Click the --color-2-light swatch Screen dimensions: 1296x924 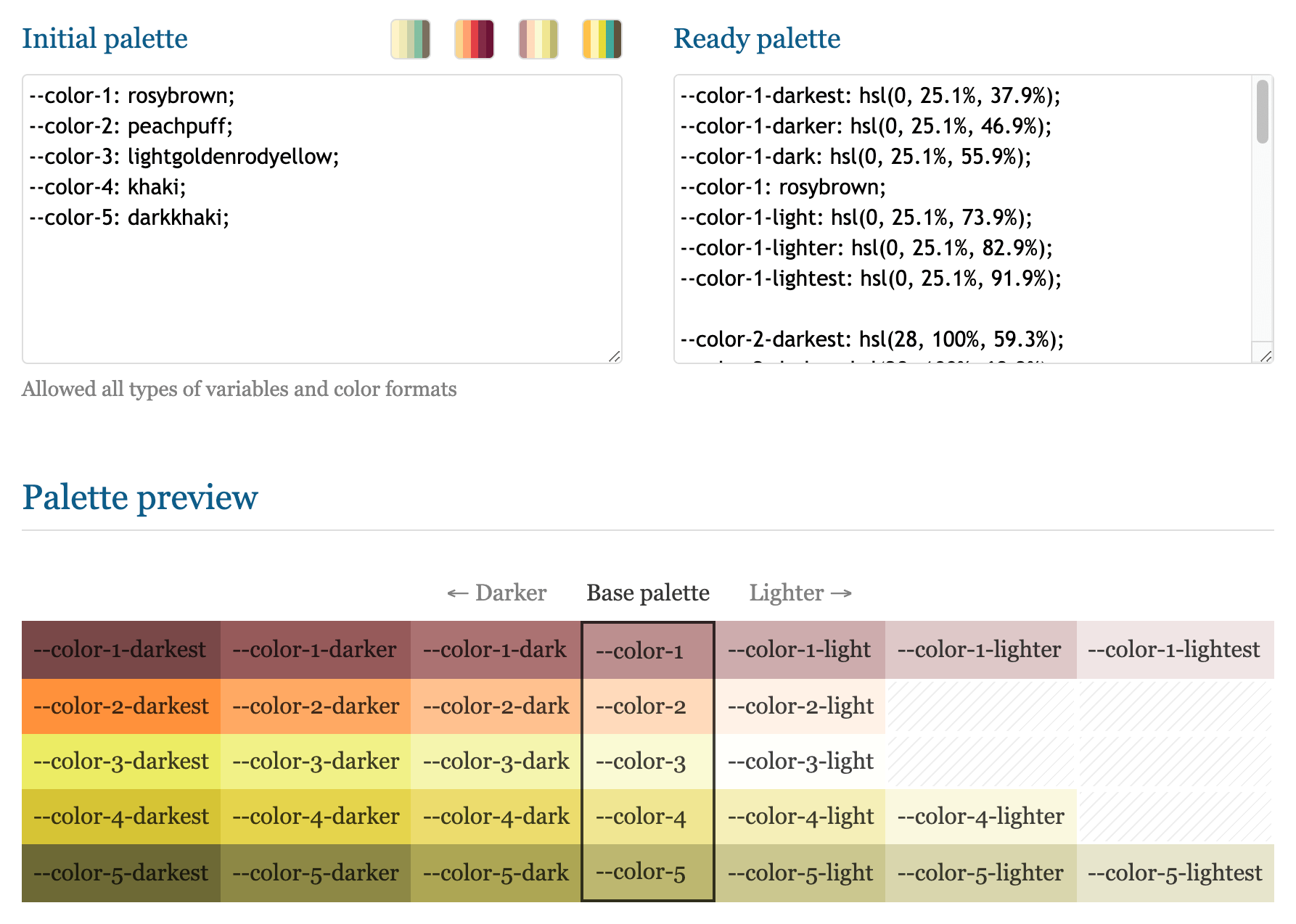pyautogui.click(x=800, y=706)
